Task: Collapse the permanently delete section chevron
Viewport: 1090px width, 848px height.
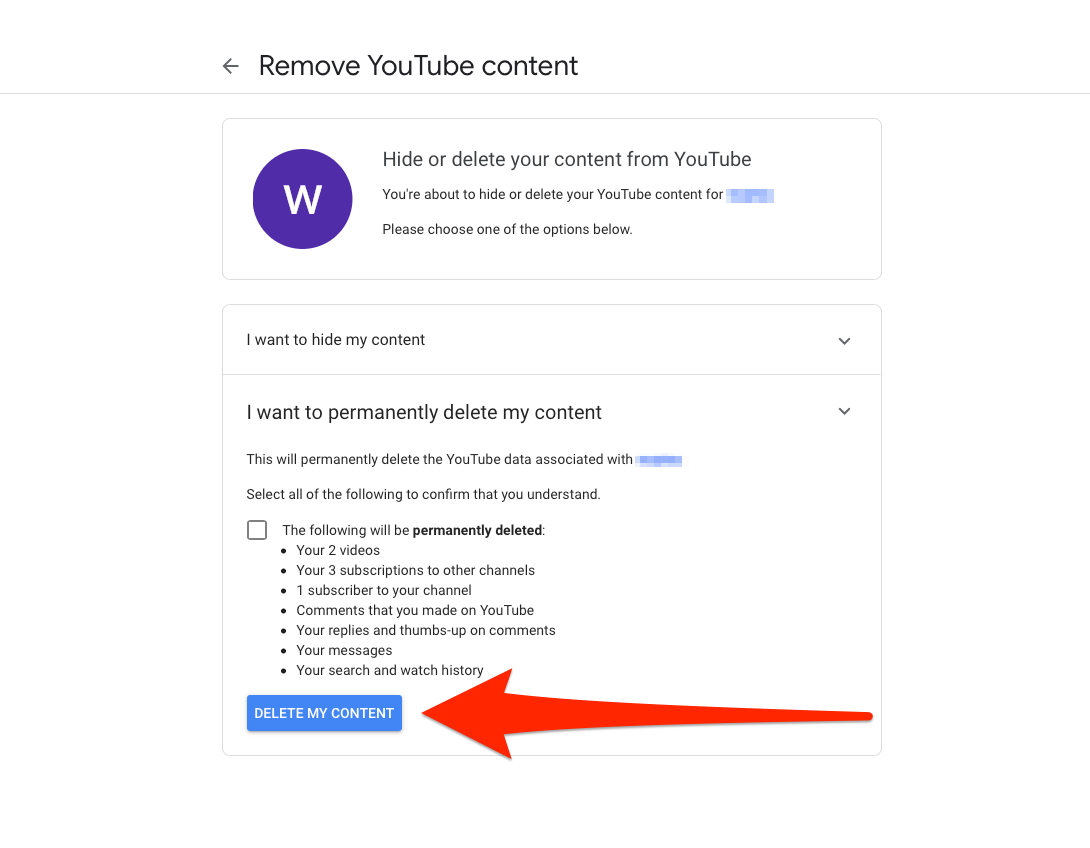Action: [844, 411]
